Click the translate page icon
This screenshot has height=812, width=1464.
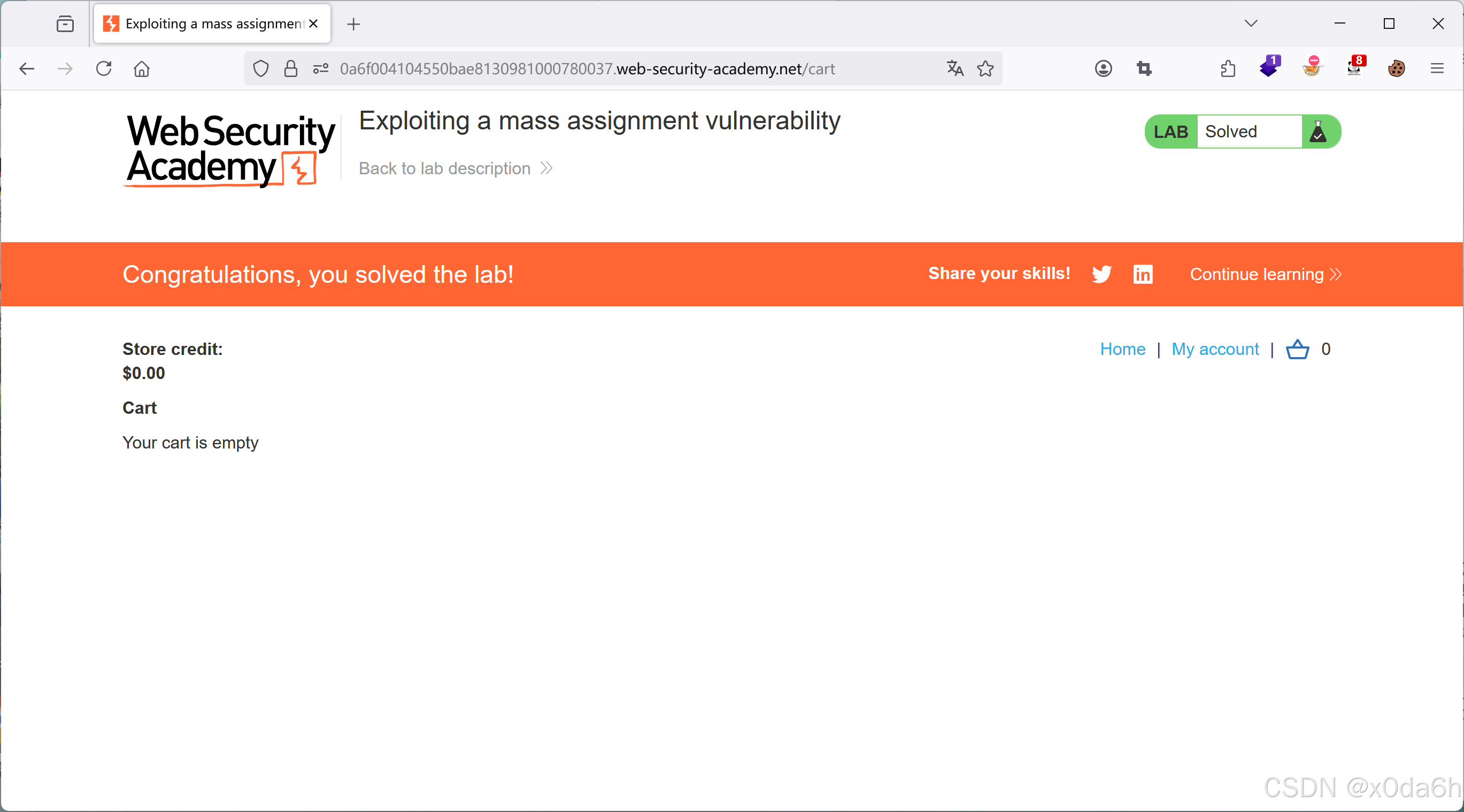tap(955, 69)
